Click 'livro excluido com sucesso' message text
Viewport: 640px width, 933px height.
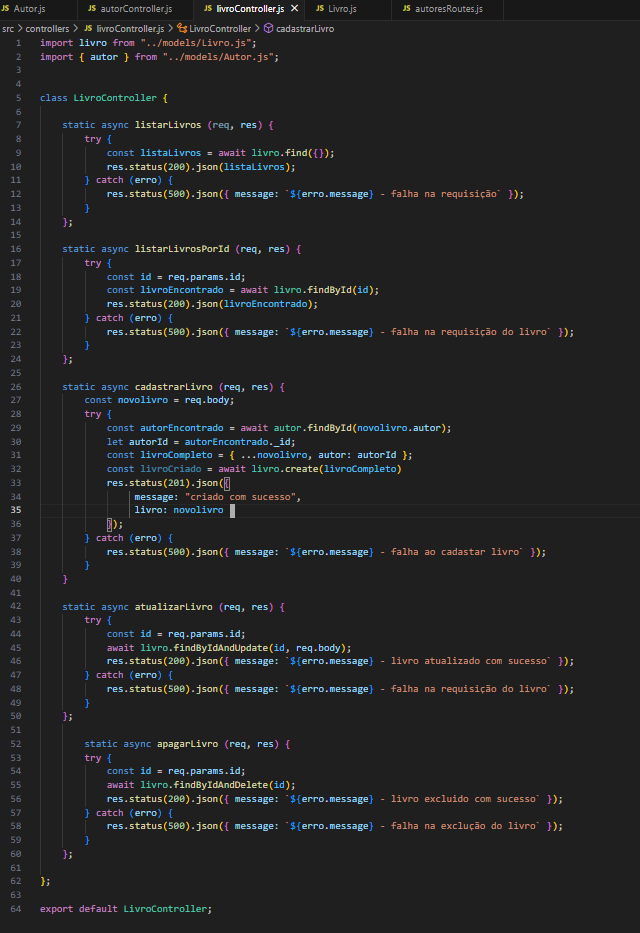(463, 799)
